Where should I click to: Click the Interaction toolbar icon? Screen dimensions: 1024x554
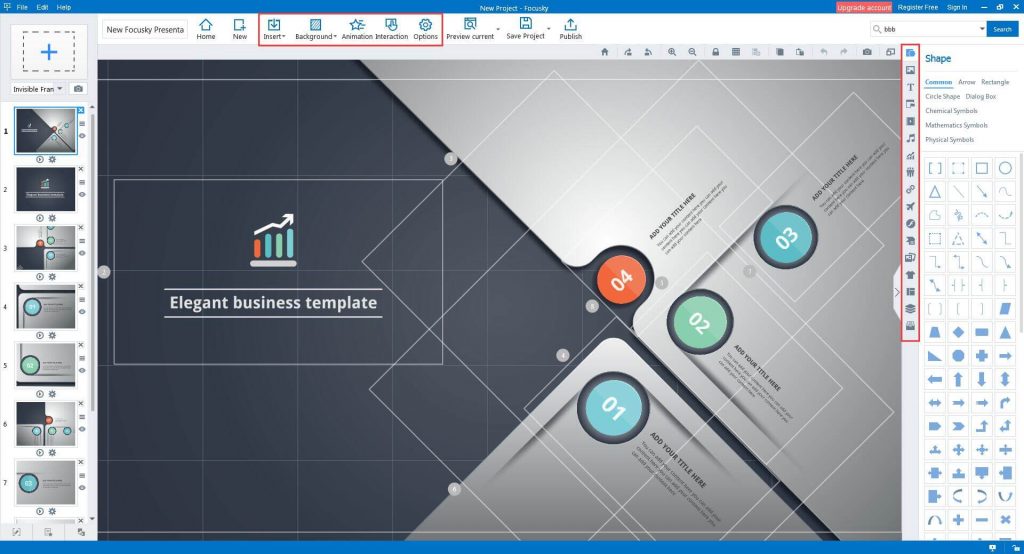pos(392,28)
